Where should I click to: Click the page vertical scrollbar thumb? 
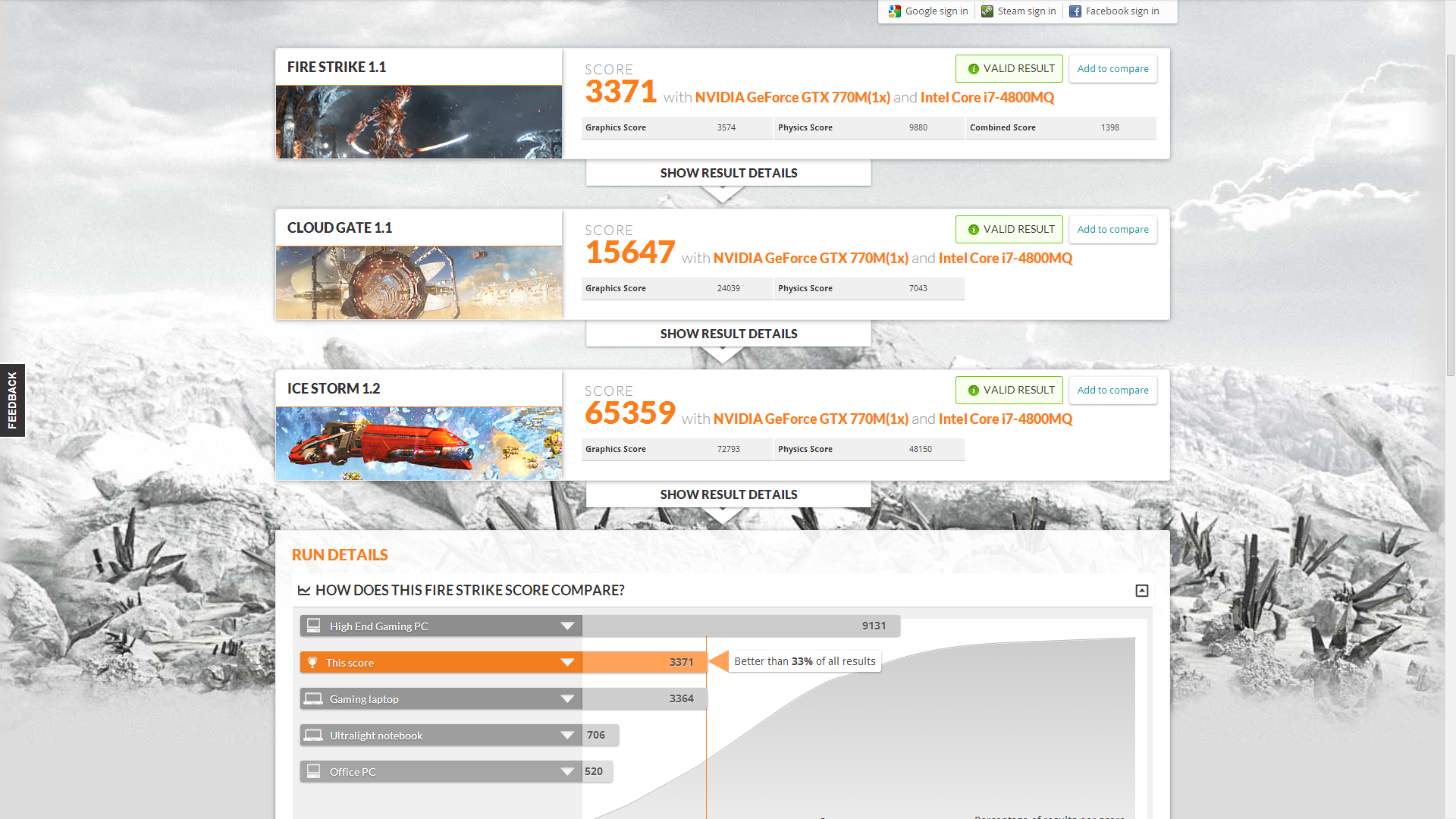[x=1450, y=215]
